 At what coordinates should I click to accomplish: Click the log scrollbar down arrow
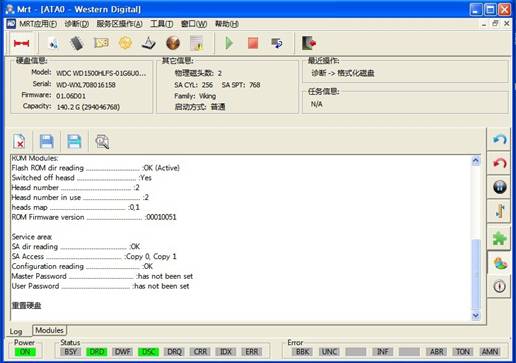click(476, 315)
